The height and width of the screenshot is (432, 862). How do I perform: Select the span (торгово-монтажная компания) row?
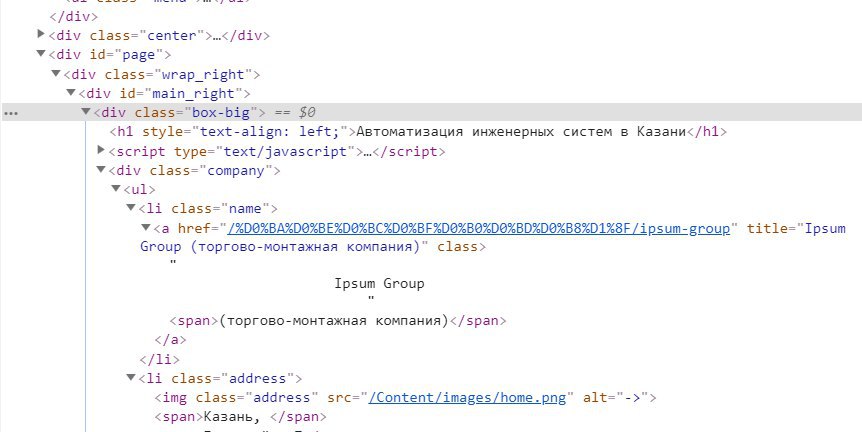pyautogui.click(x=338, y=320)
